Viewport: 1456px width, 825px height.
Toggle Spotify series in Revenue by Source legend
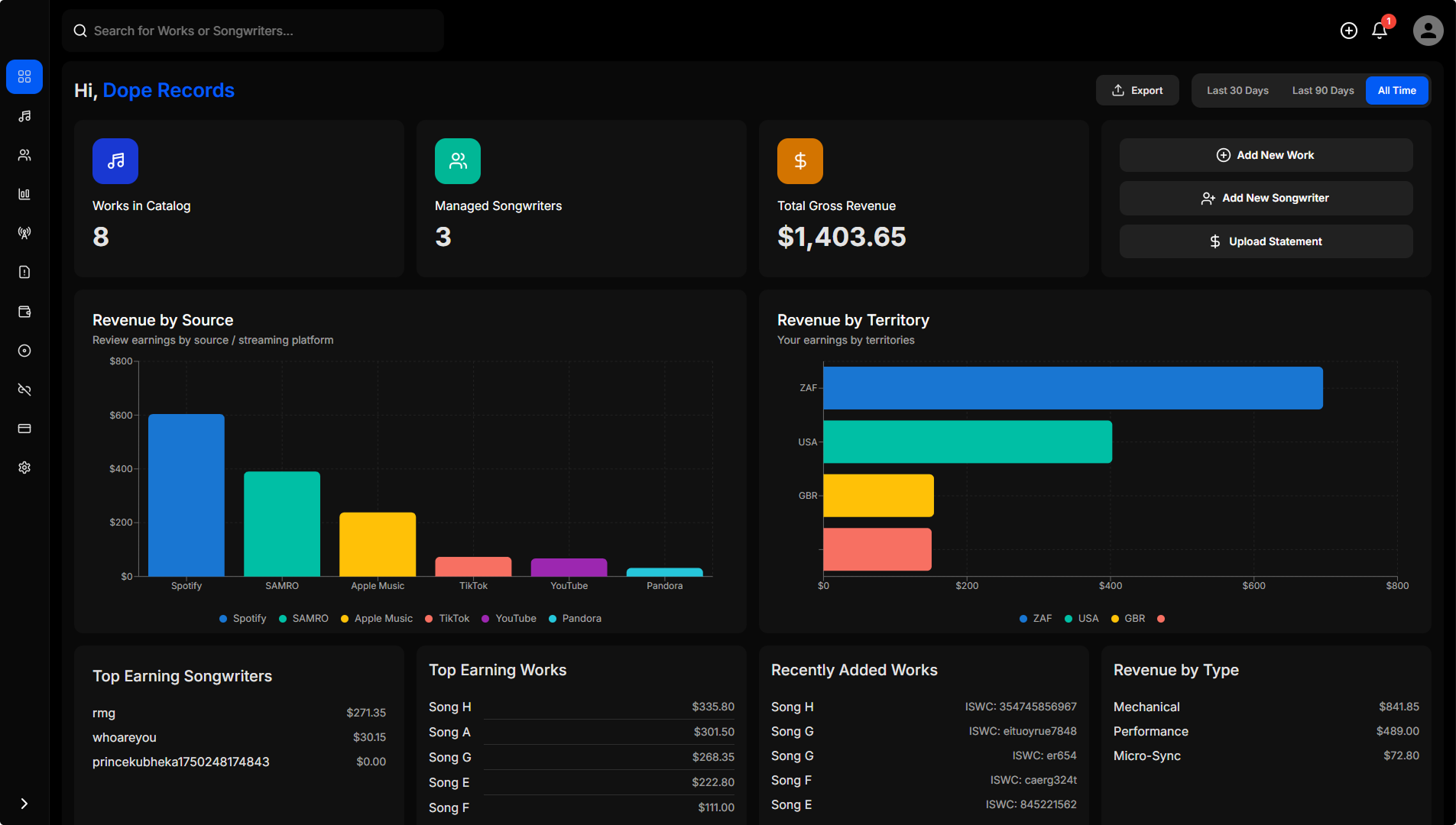pos(243,619)
